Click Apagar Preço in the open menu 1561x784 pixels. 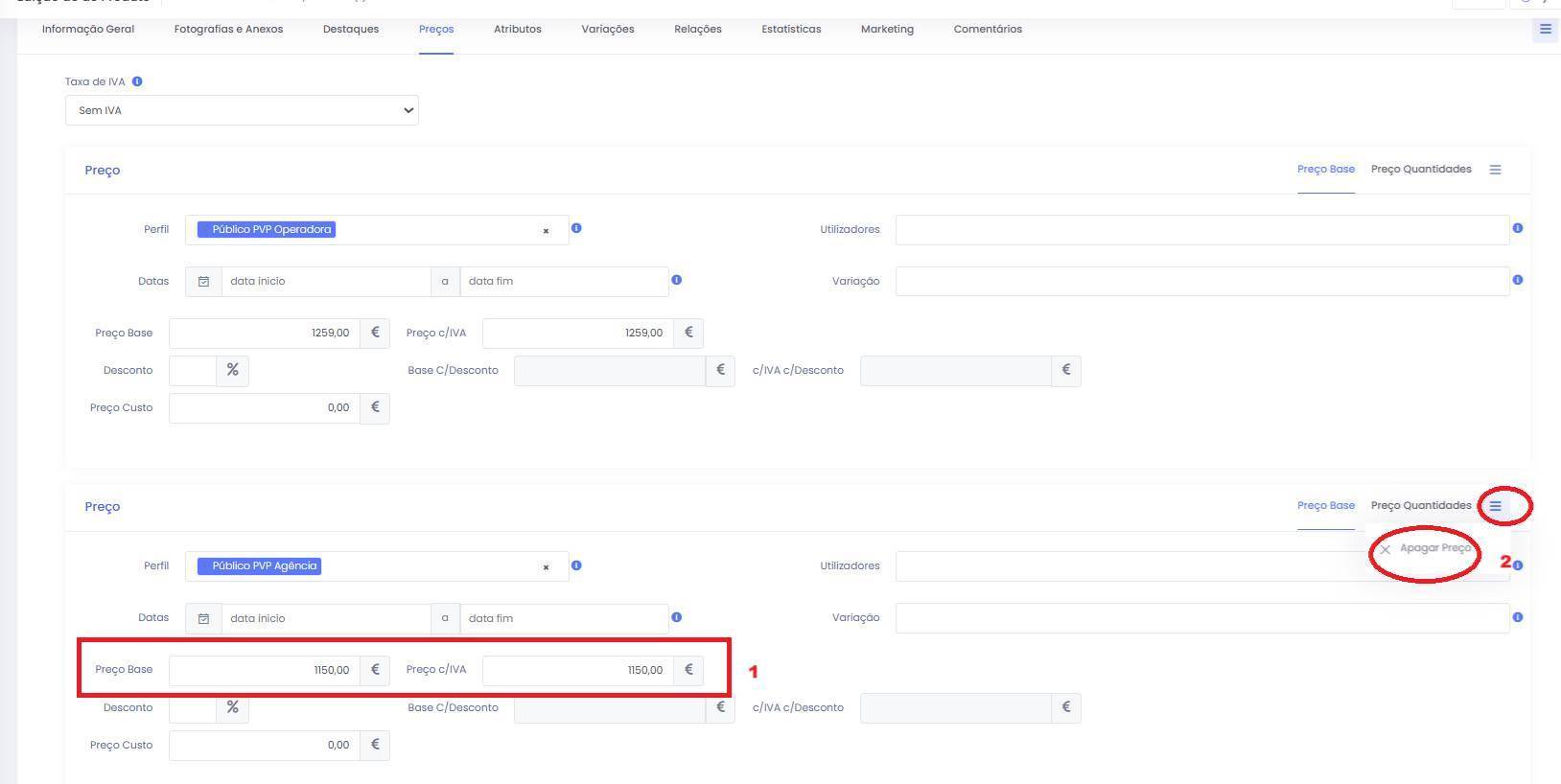point(1433,548)
